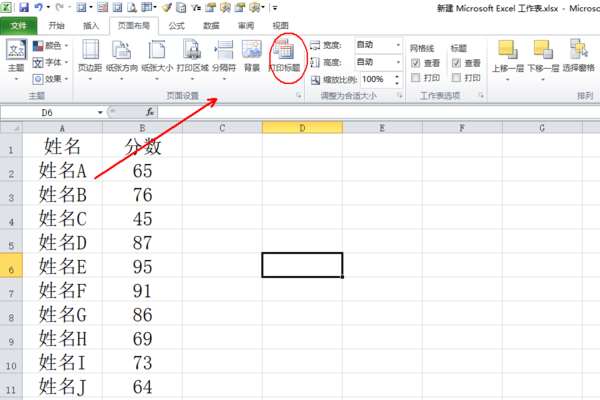Screen dimensions: 600x400
Task: Click the Save icon in quick access toolbar
Action: click(x=24, y=7)
